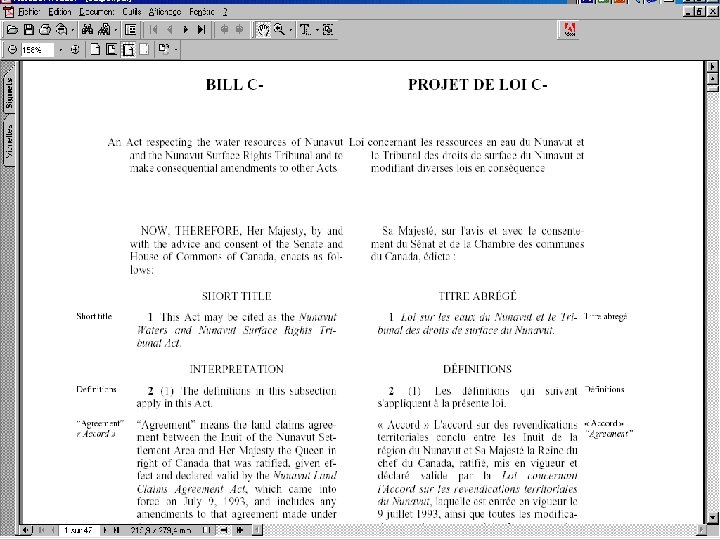This screenshot has width=720, height=540.
Task: Click the document control icon left of Fichier
Action: point(8,11)
